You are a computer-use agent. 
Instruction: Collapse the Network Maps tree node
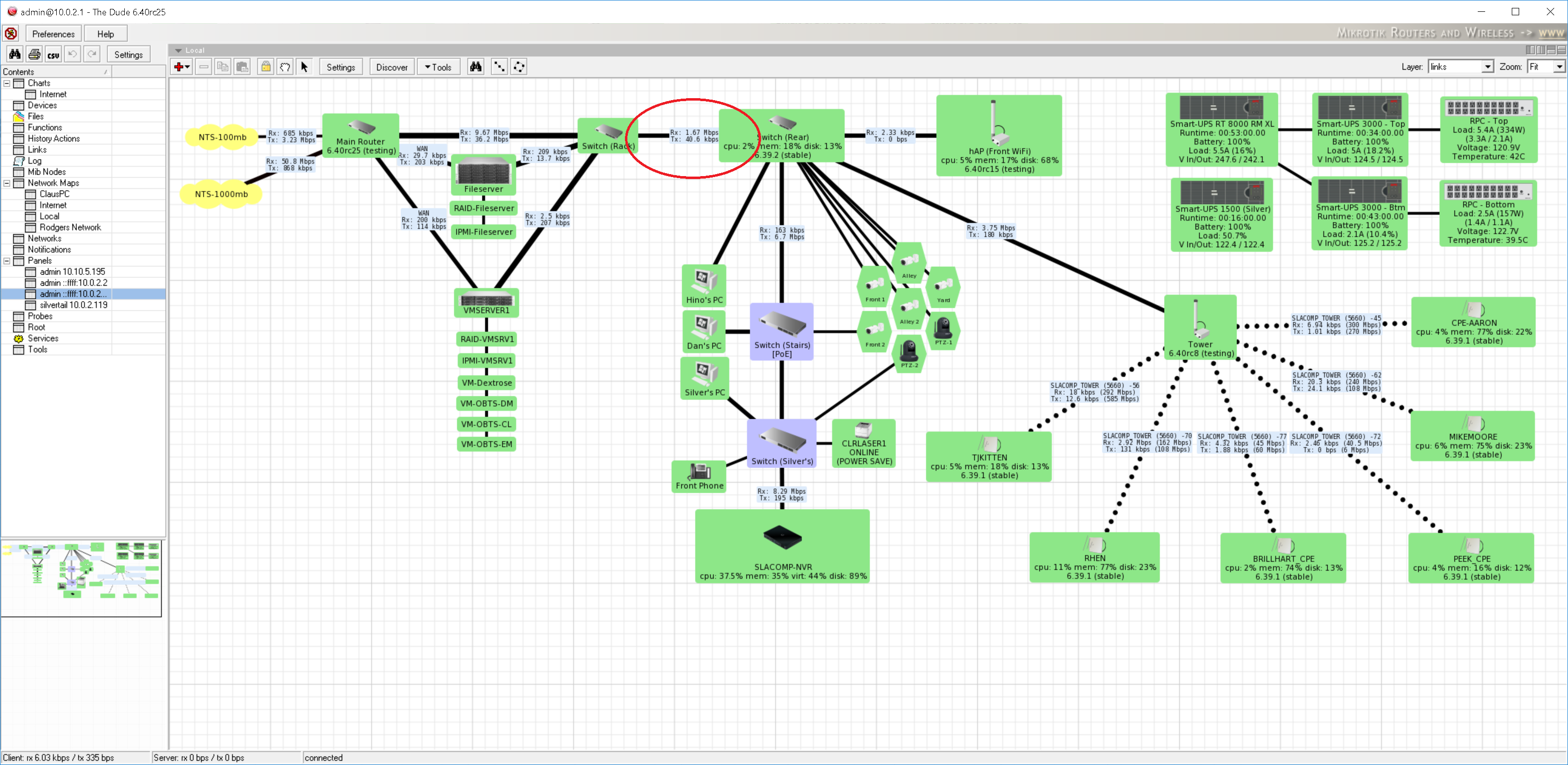7,182
